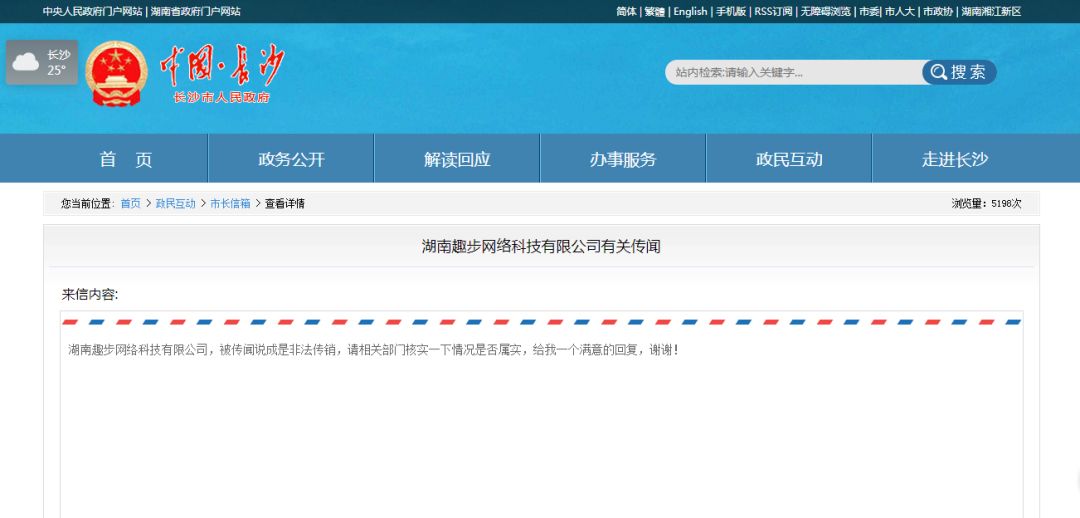
Task: Click the letter body text about 非法传销
Action: tap(373, 350)
